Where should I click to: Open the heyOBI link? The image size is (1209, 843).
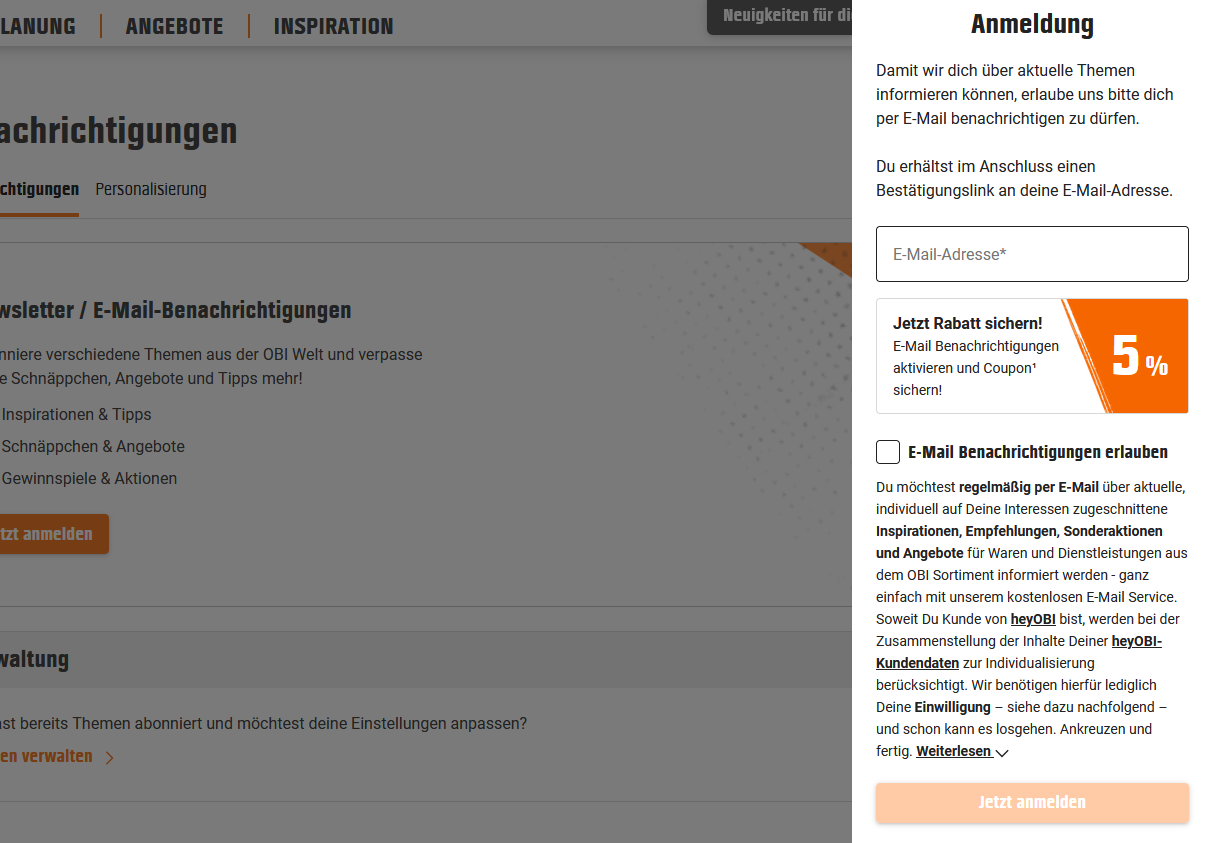coord(1033,619)
